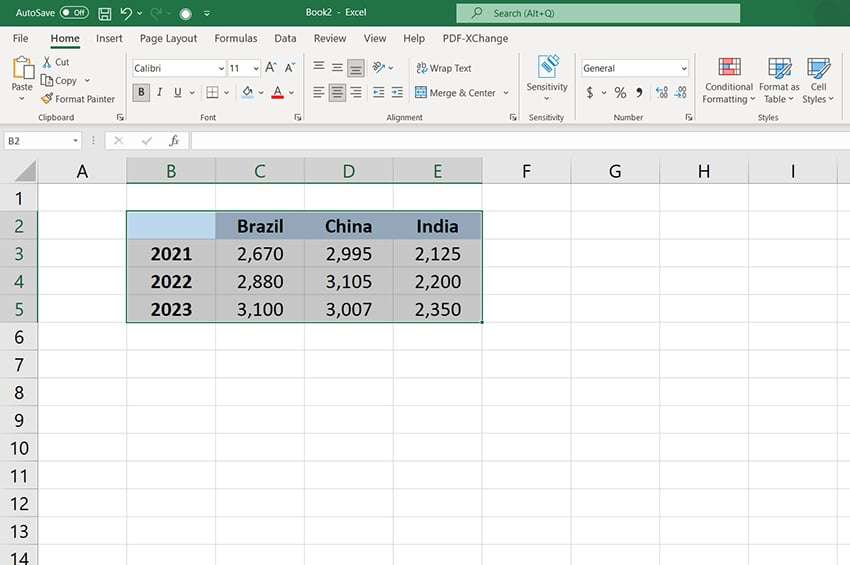
Task: Switch to the Insert tab
Action: coord(109,39)
